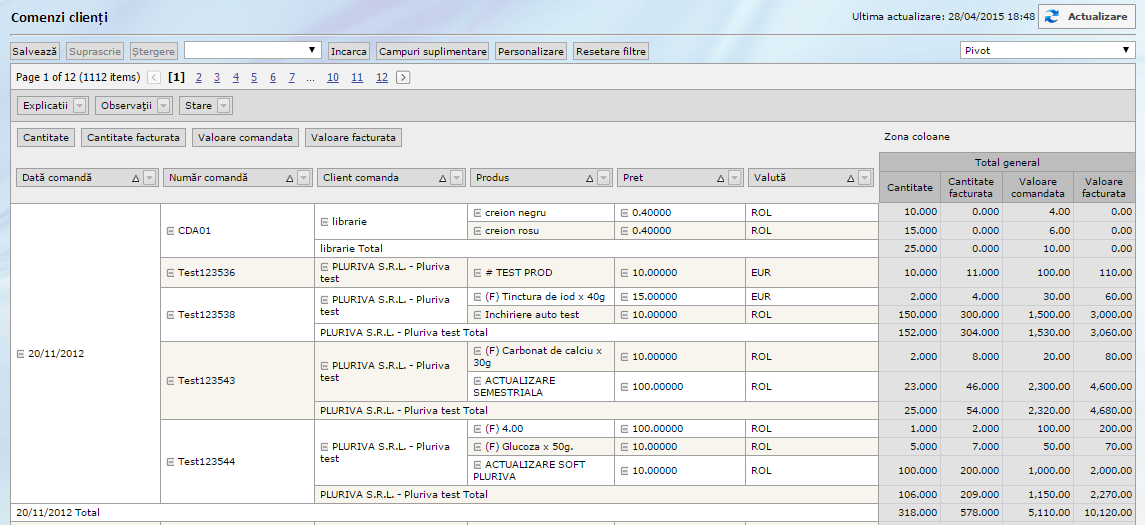The image size is (1145, 525).
Task: Open filter icon on Explicatii field
Action: click(x=80, y=106)
